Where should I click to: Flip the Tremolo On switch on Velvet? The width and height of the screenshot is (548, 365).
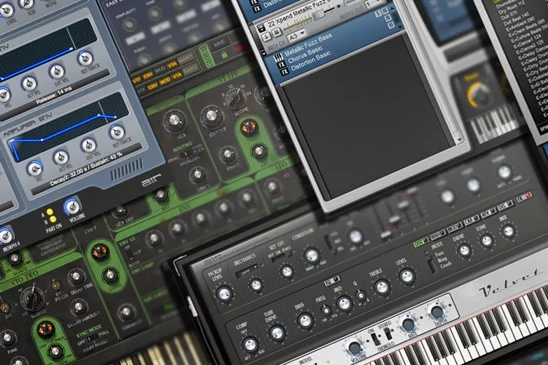pyautogui.click(x=374, y=338)
